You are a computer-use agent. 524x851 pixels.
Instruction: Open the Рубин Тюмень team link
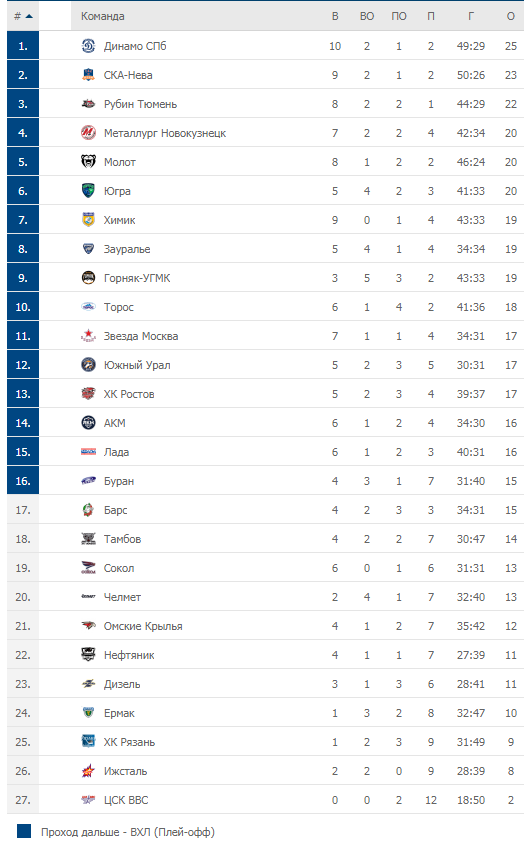pos(140,104)
